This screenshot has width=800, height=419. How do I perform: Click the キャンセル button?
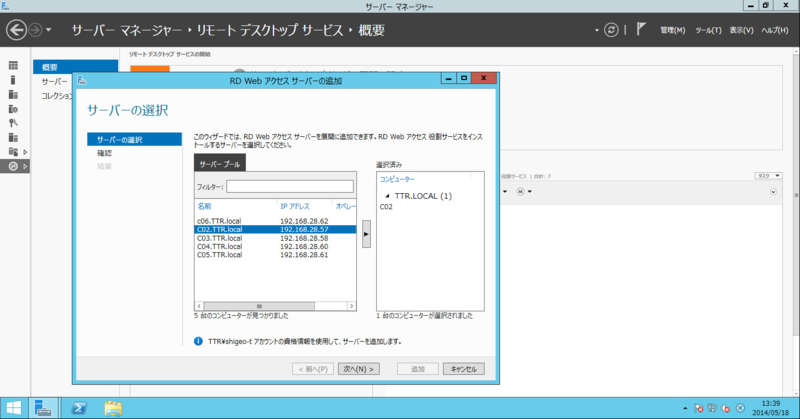(x=464, y=368)
